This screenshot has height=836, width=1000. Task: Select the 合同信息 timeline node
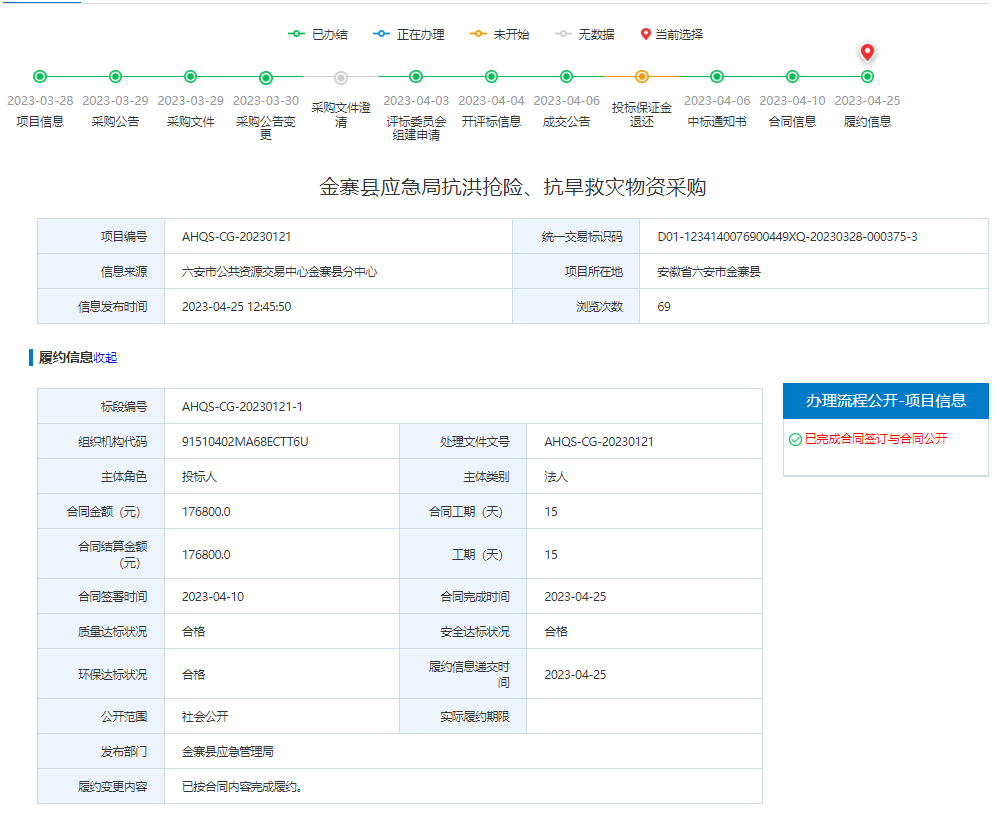[792, 77]
